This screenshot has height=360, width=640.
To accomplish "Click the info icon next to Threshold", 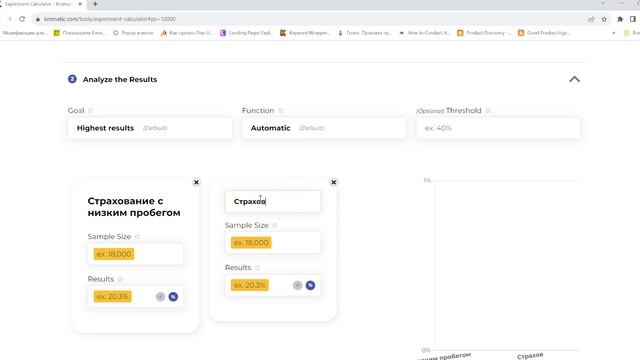I will pos(488,111).
